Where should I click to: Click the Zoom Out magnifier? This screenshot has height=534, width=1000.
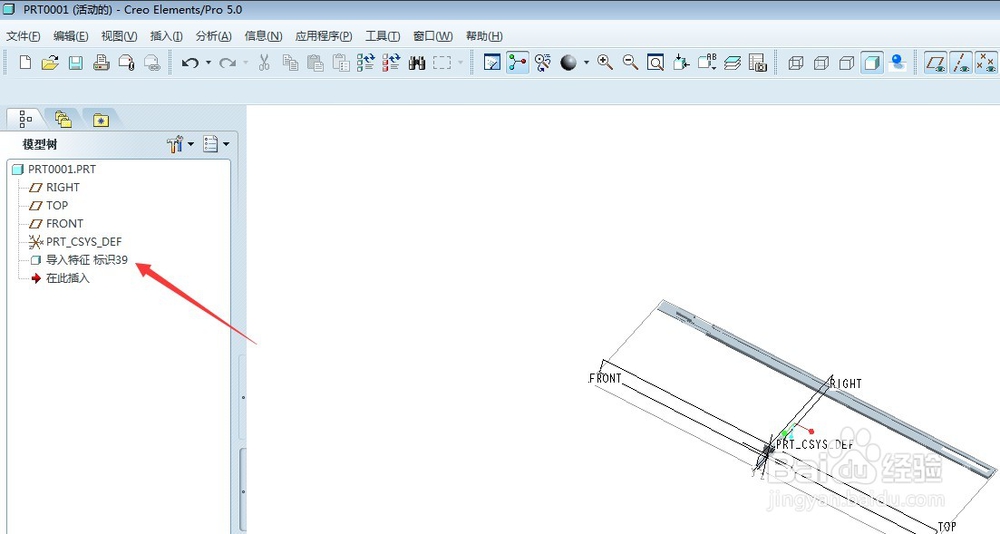(630, 63)
